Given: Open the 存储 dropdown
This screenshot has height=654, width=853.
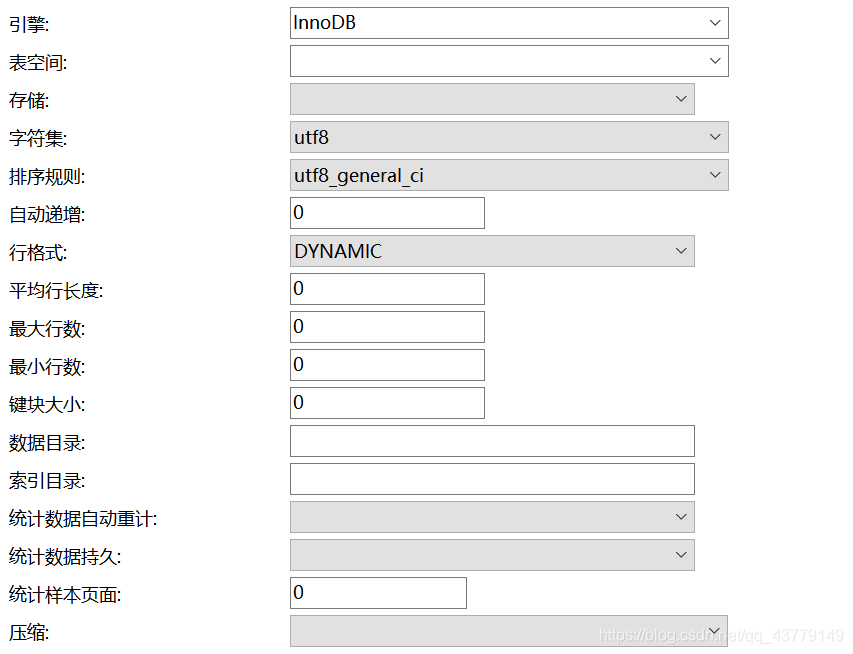Looking at the screenshot, I should coord(490,99).
